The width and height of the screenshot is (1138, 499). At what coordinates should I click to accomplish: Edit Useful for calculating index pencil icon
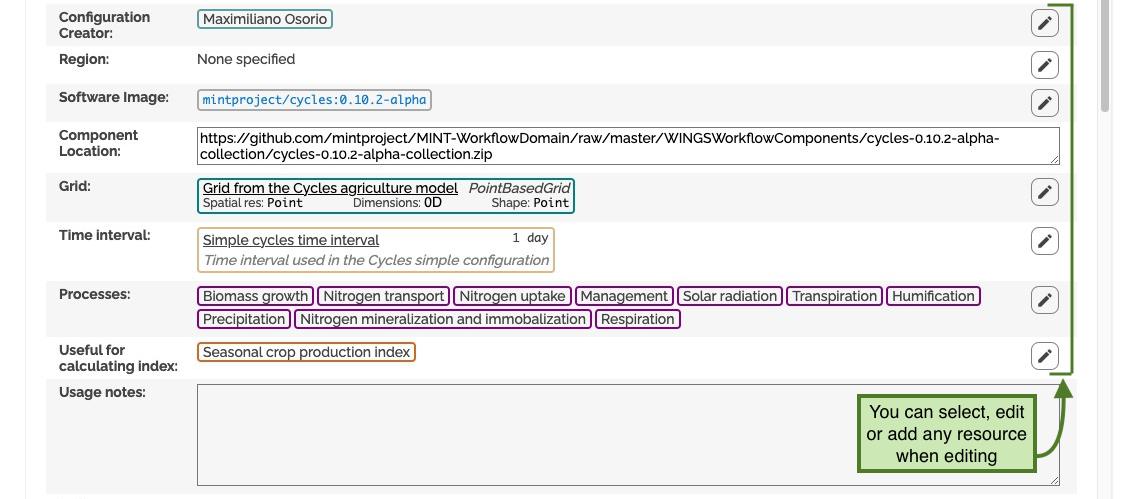(x=1044, y=356)
